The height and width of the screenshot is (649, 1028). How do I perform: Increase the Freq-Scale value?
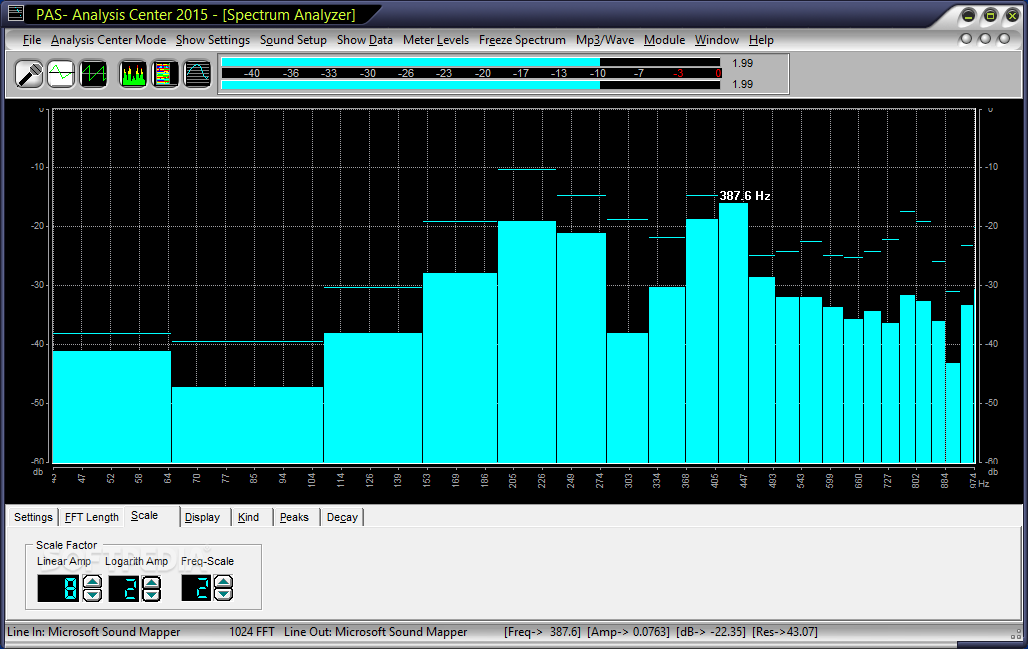pyautogui.click(x=224, y=581)
